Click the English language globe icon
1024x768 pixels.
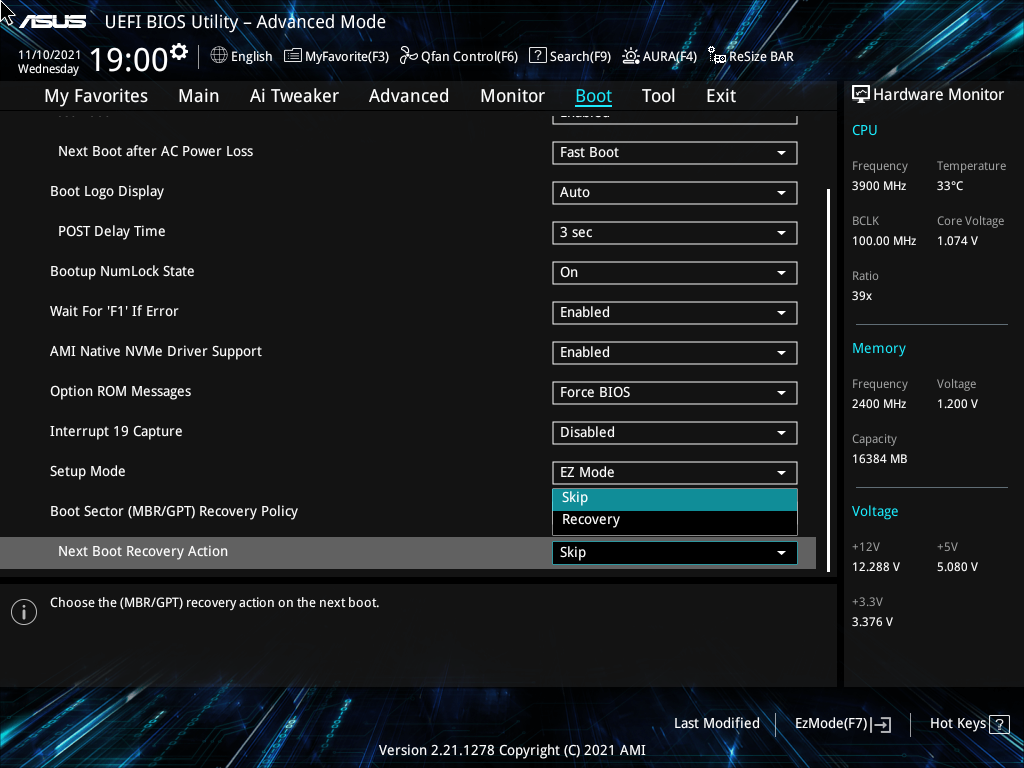click(x=219, y=56)
